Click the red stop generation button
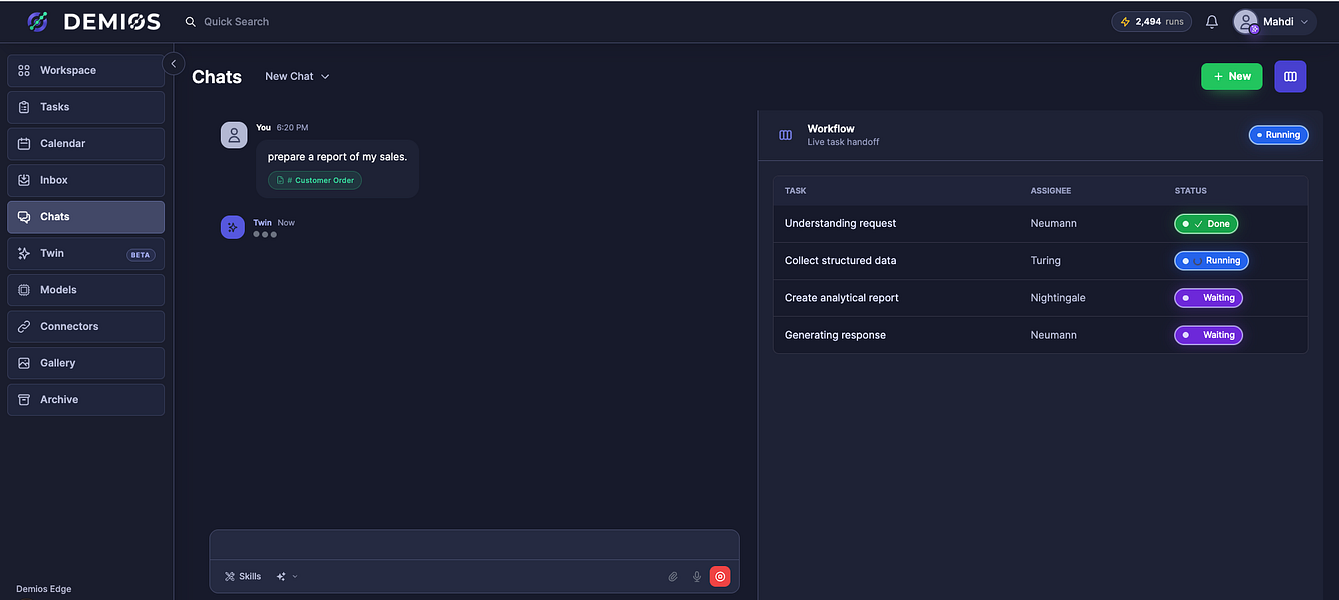Screen dimensions: 1339x600 pyautogui.click(x=720, y=576)
